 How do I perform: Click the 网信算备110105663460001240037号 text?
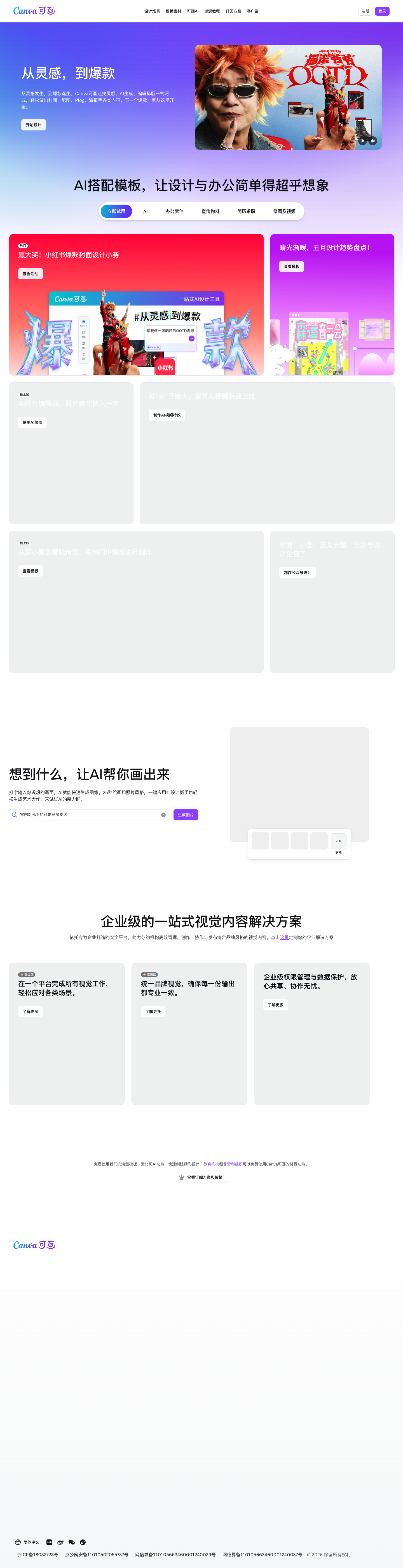[x=263, y=1554]
